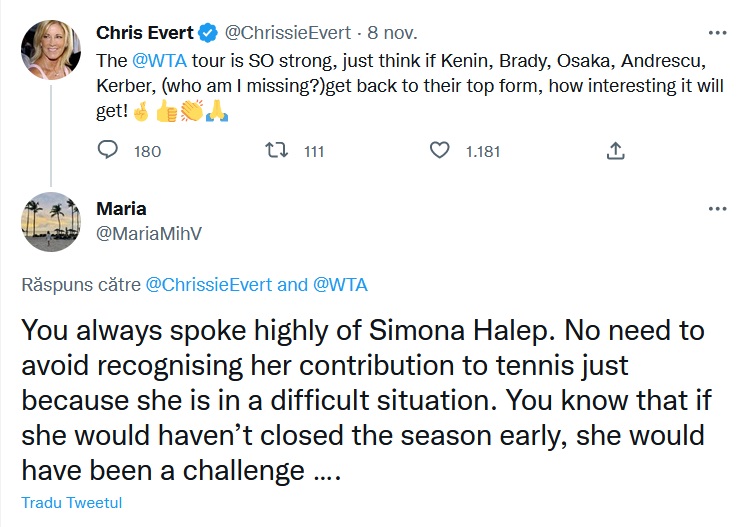Click the Tradu Tweetul translate link
Image resolution: width=743 pixels, height=527 pixels.
point(70,503)
